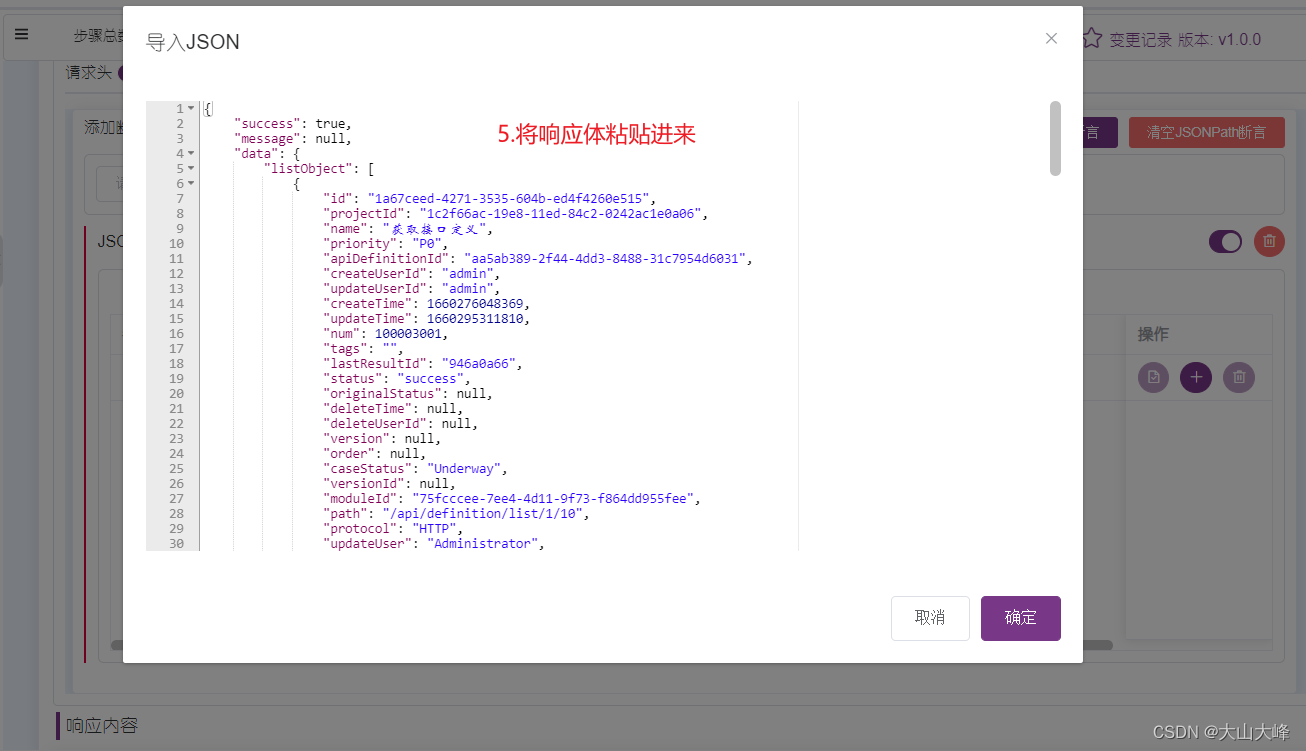The image size is (1306, 751).
Task: Click the "updateTime": 1660295311810 line
Action: 427,318
